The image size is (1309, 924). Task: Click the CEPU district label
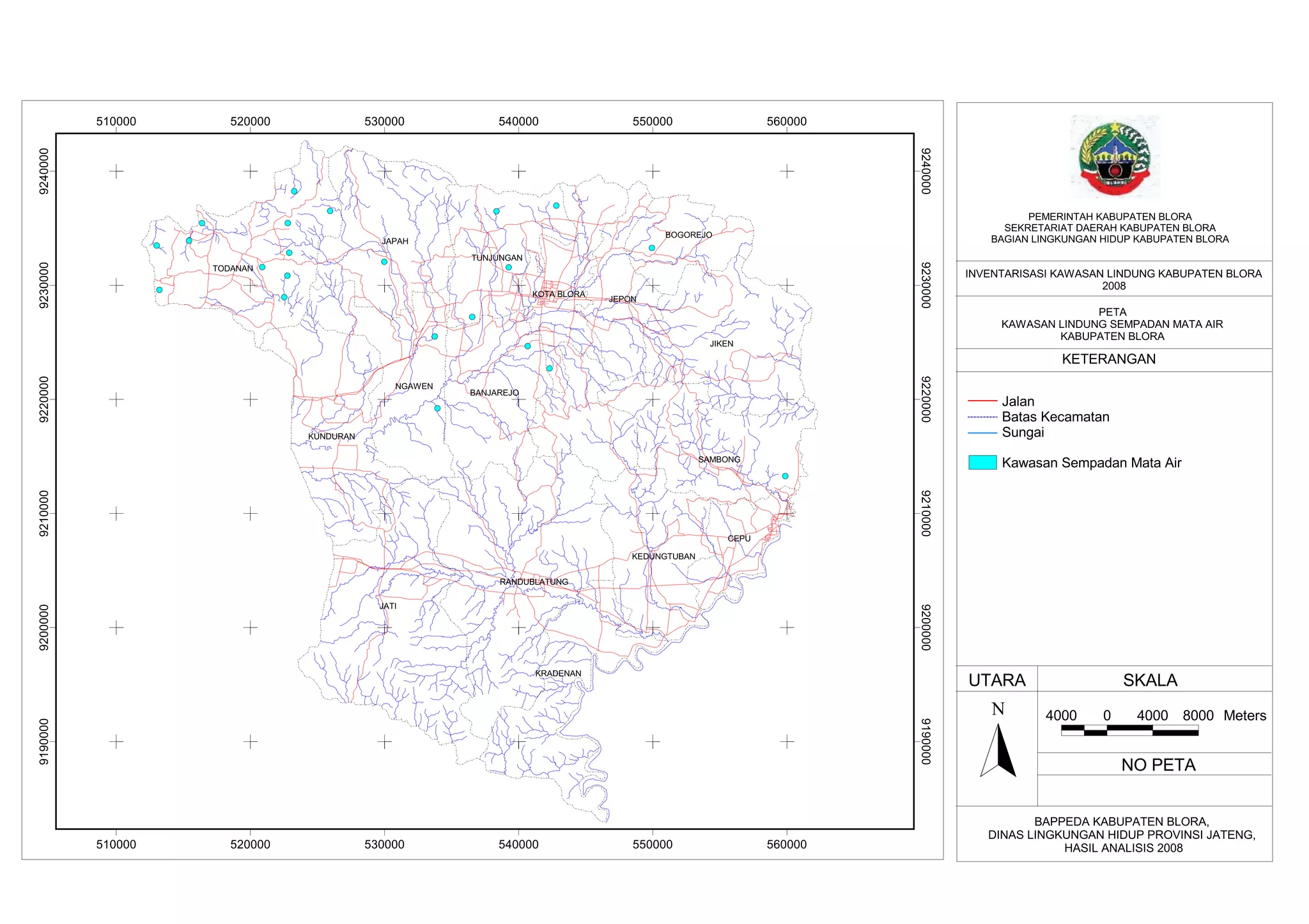point(739,539)
